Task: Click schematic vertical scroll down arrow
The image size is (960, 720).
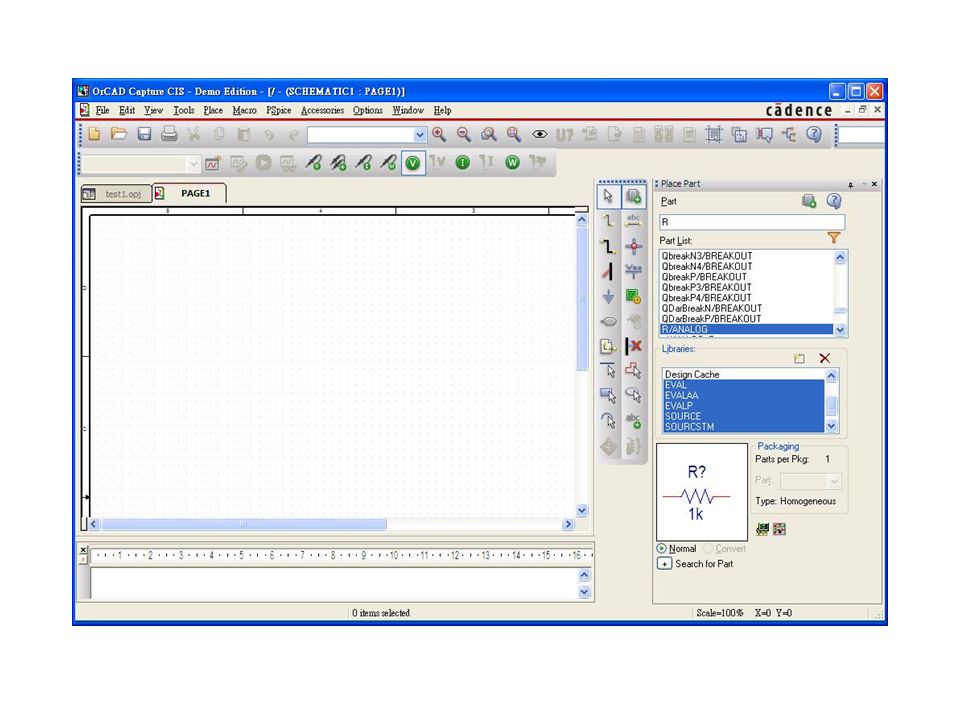Action: (582, 511)
